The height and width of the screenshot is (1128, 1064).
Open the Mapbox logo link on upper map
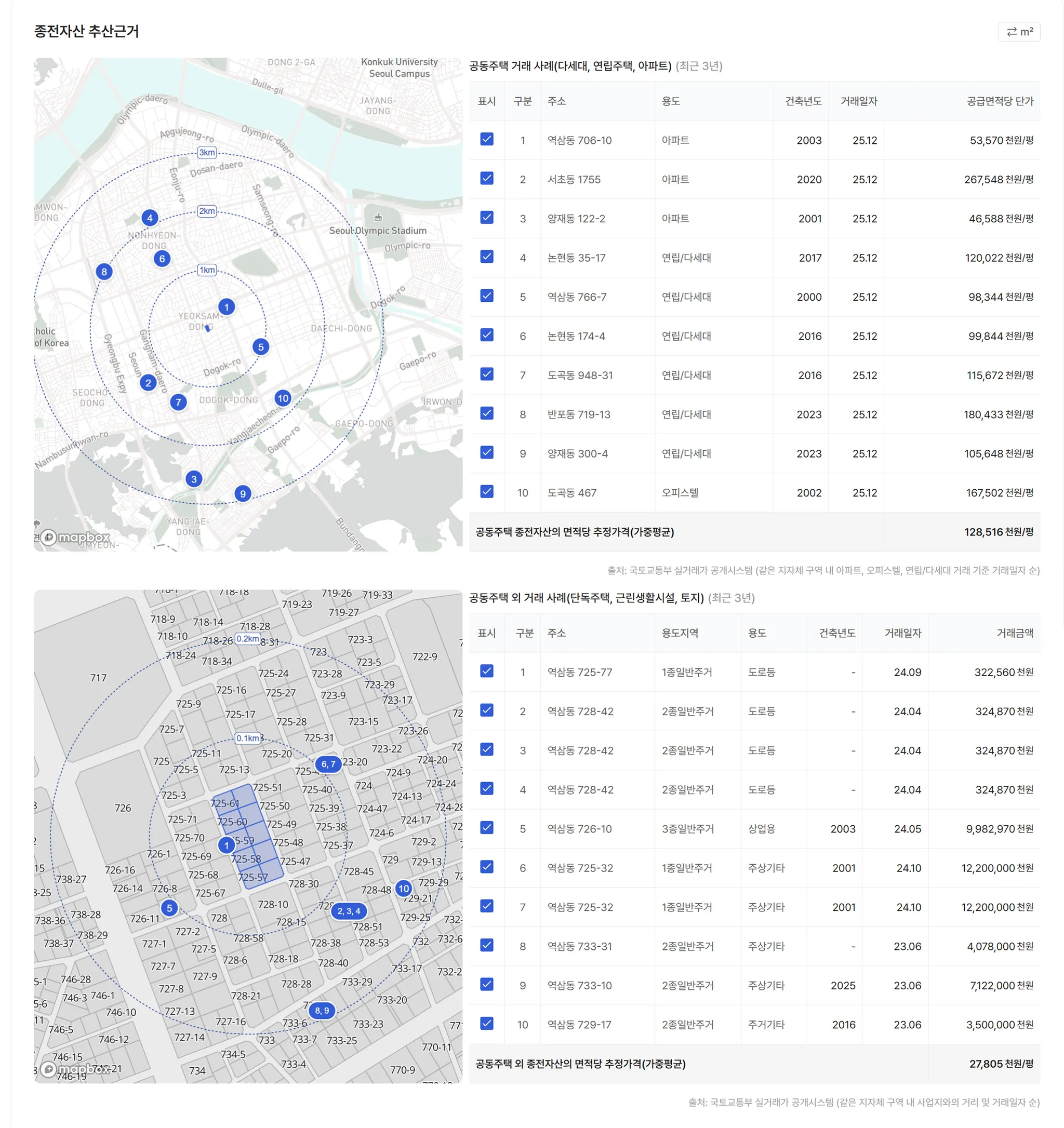75,537
